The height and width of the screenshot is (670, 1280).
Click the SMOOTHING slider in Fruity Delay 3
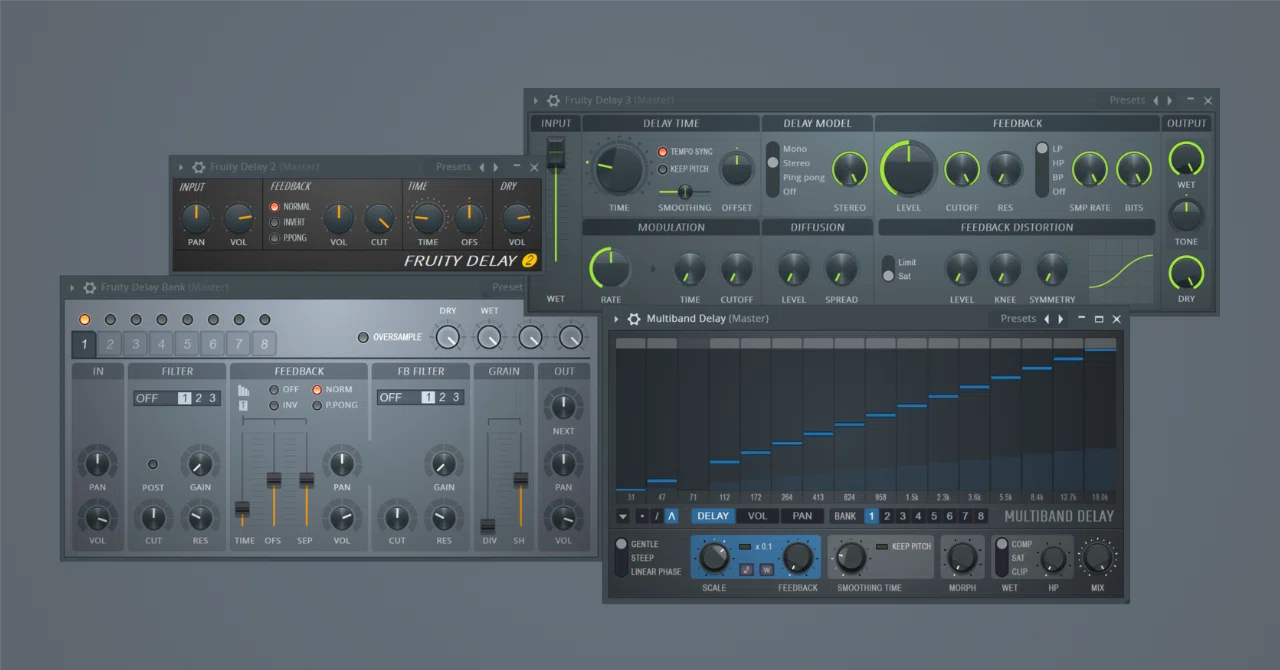[685, 191]
